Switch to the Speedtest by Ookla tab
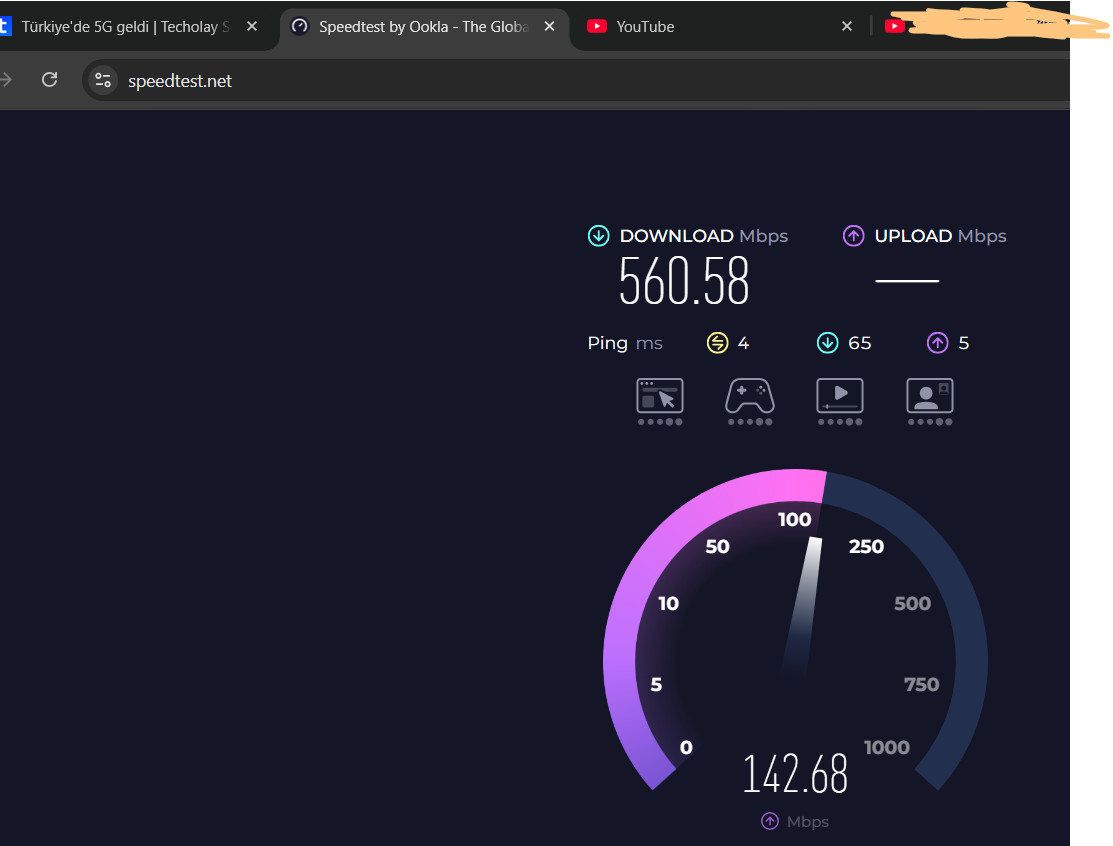This screenshot has width=1113, height=846. tap(423, 27)
